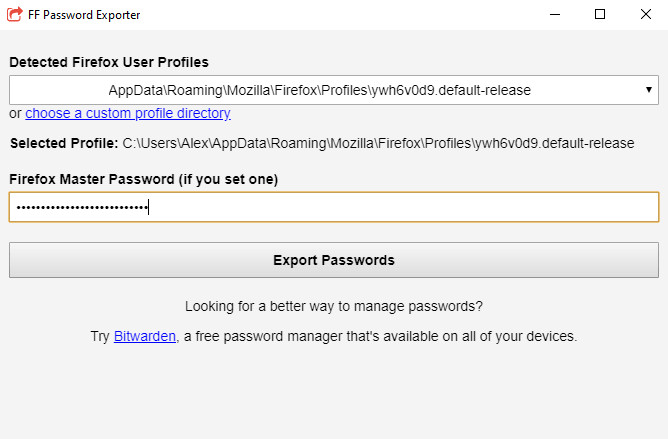Click the 'Looking for a better way' text
This screenshot has height=439, width=668.
333,307
